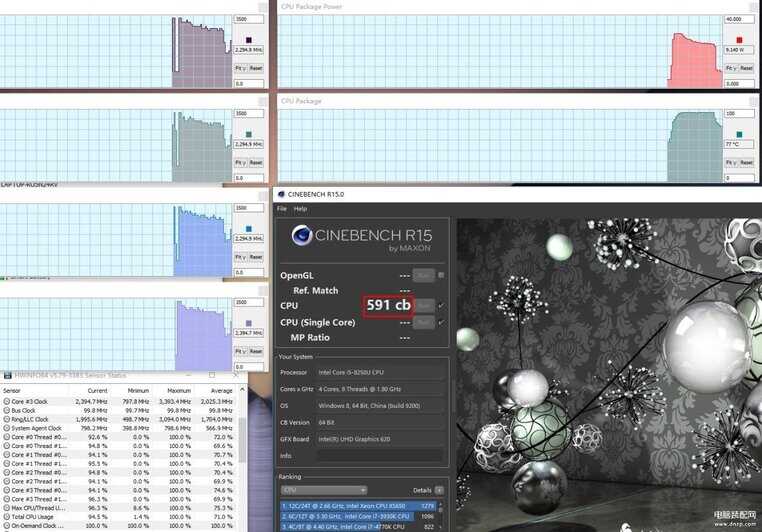Open the Ranking CPU dropdown
The image size is (762, 532).
click(x=324, y=490)
